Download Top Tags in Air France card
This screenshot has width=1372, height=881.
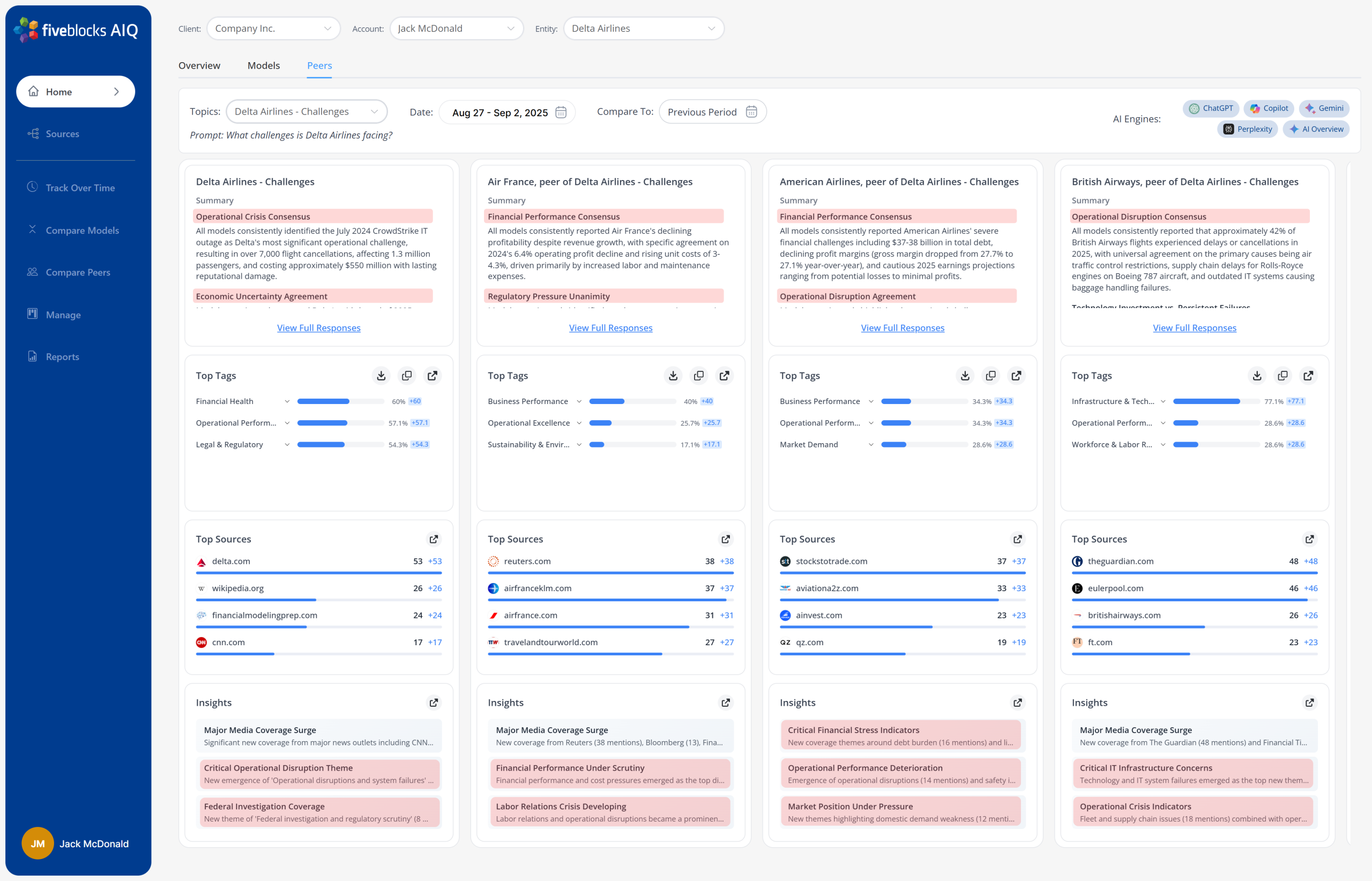pyautogui.click(x=673, y=376)
